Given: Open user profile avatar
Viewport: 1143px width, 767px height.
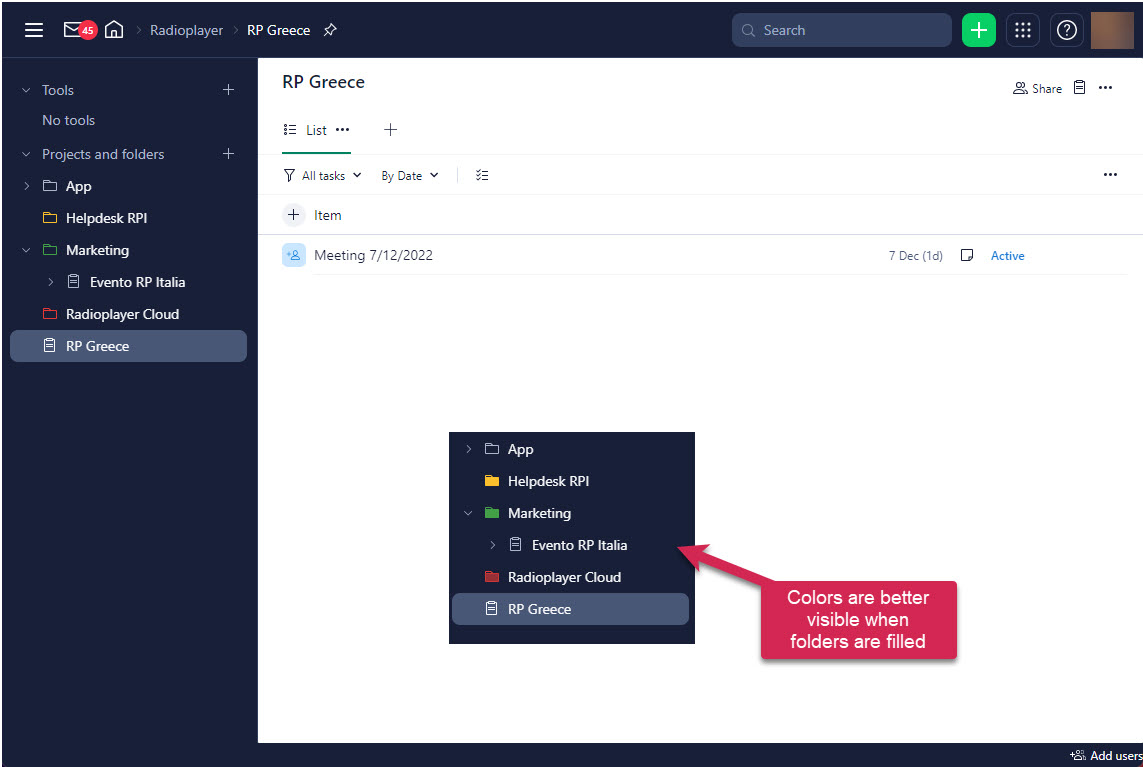Looking at the screenshot, I should coord(1111,30).
